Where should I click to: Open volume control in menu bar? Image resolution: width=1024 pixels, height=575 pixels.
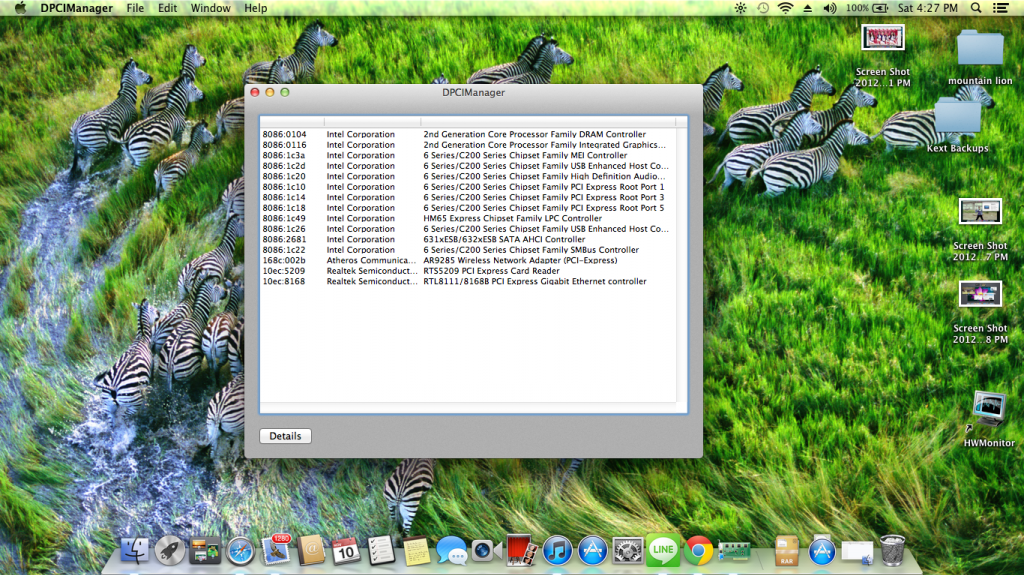[829, 8]
